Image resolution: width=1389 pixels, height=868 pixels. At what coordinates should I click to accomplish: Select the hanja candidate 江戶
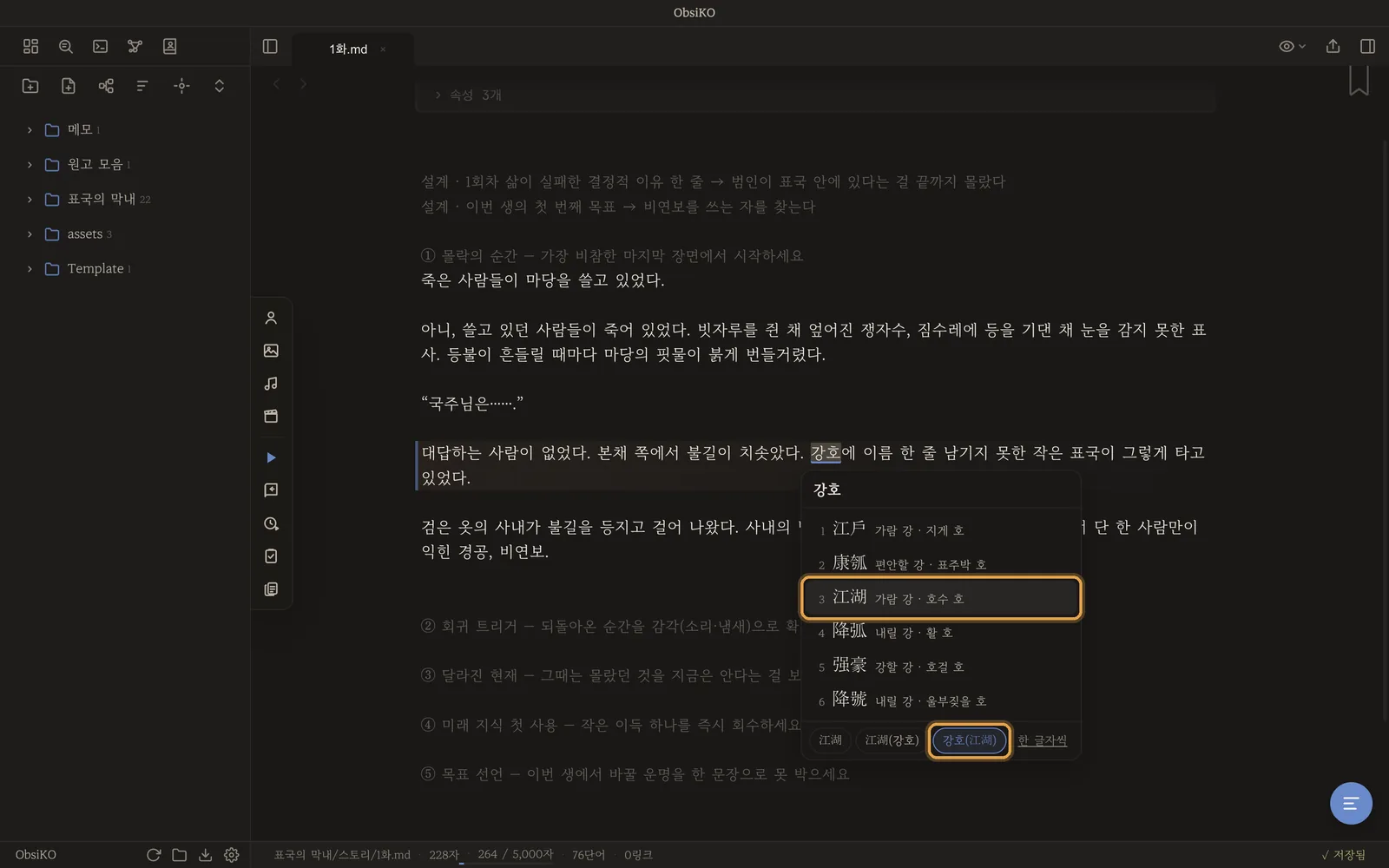(x=941, y=529)
